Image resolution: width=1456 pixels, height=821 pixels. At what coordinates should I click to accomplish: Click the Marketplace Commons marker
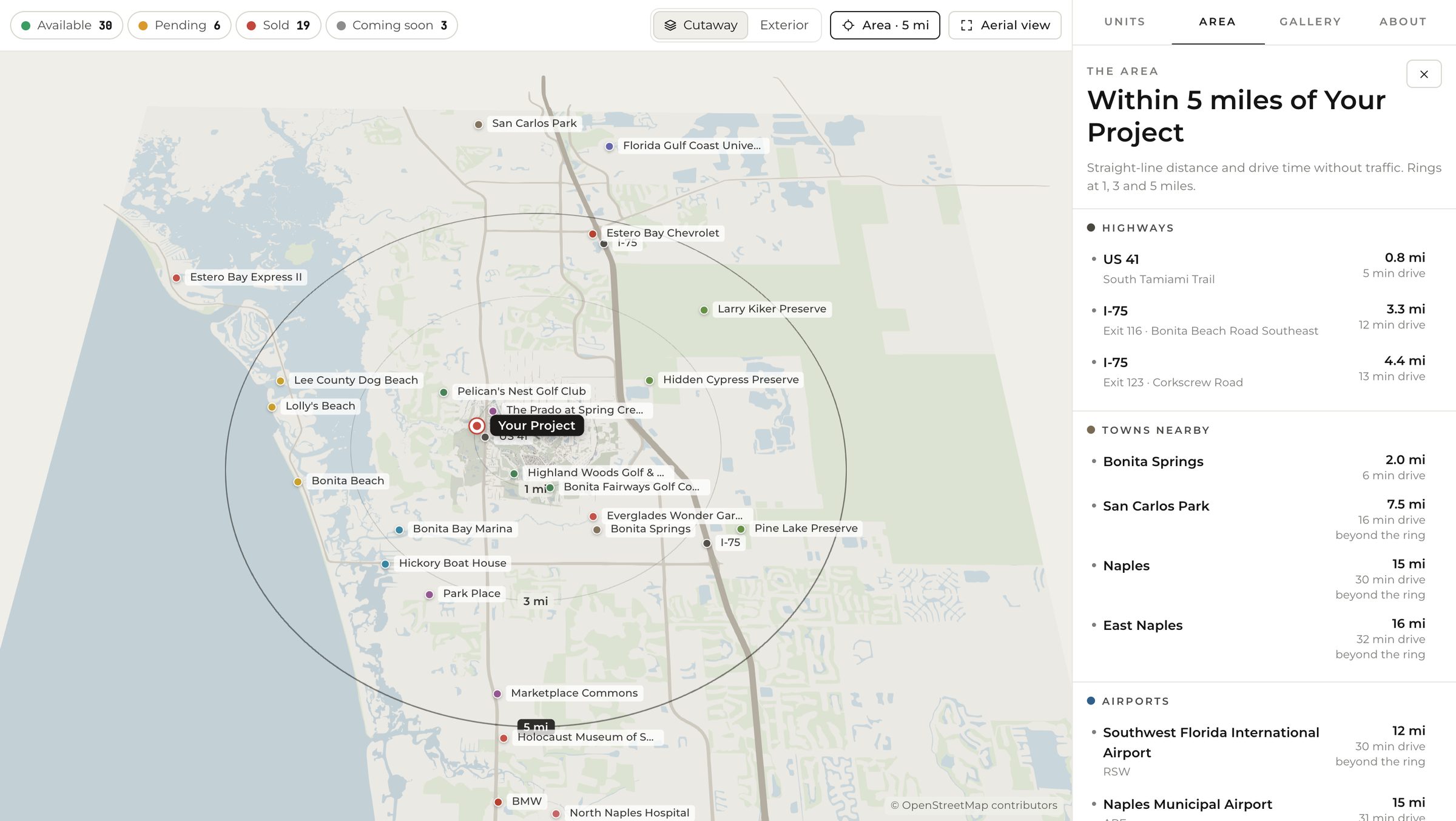[x=497, y=694]
